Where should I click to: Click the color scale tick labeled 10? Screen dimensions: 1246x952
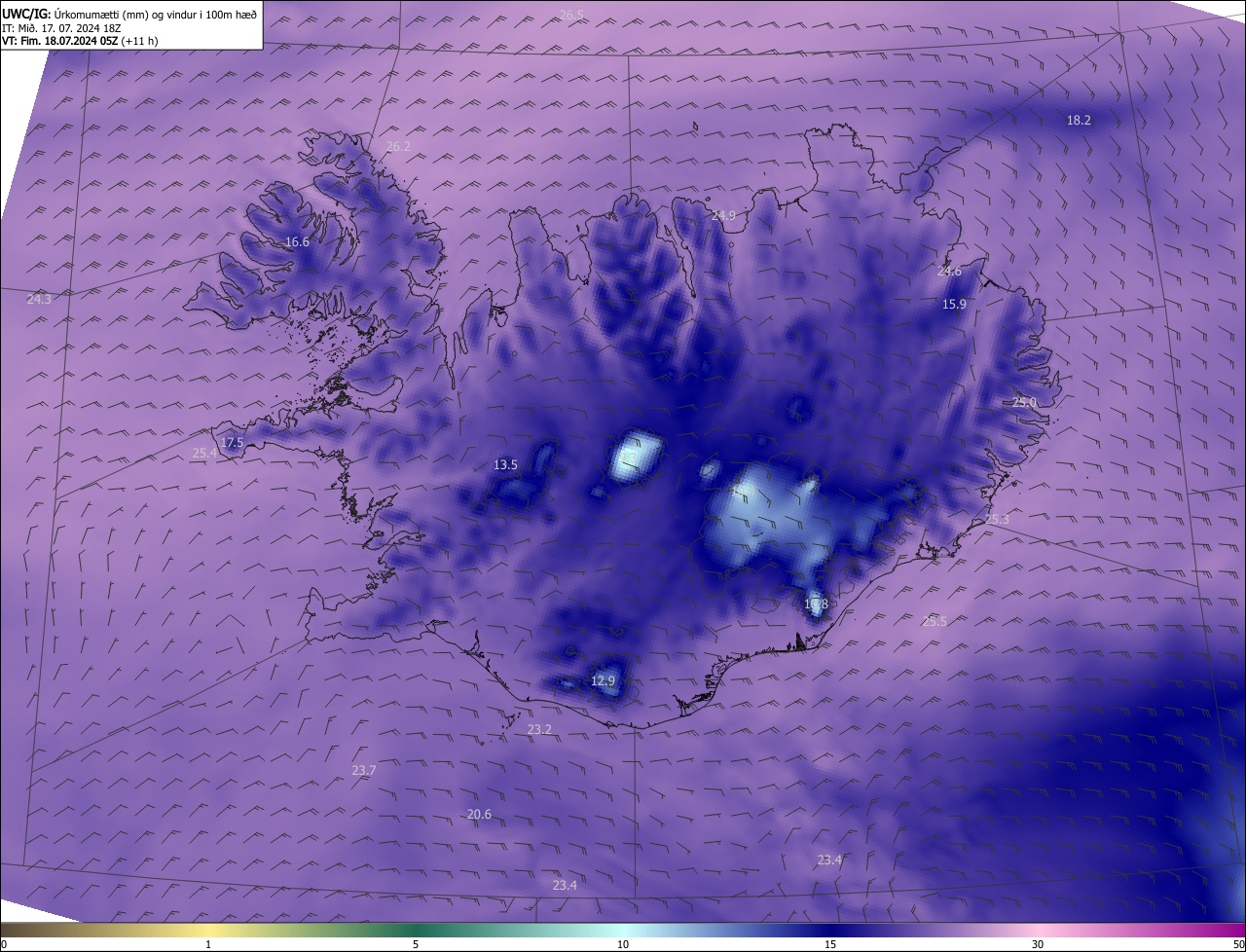coord(623,944)
